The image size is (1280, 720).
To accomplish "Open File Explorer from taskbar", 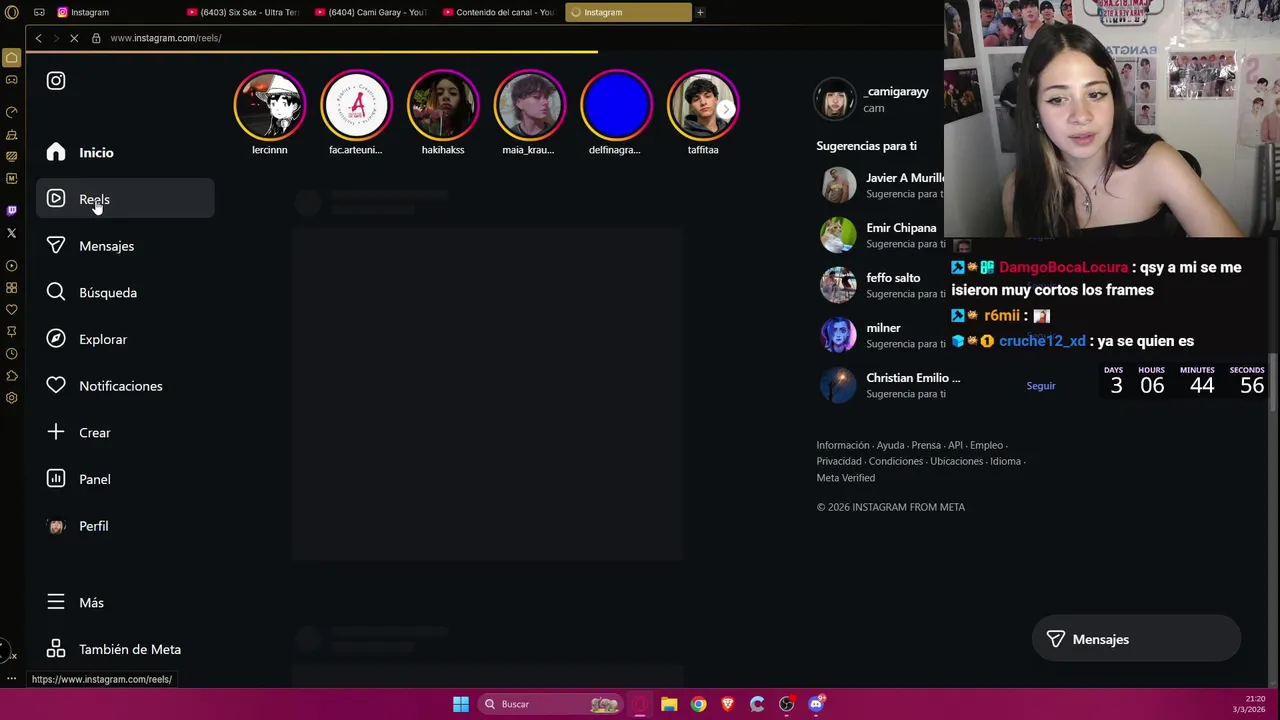I will pyautogui.click(x=669, y=704).
